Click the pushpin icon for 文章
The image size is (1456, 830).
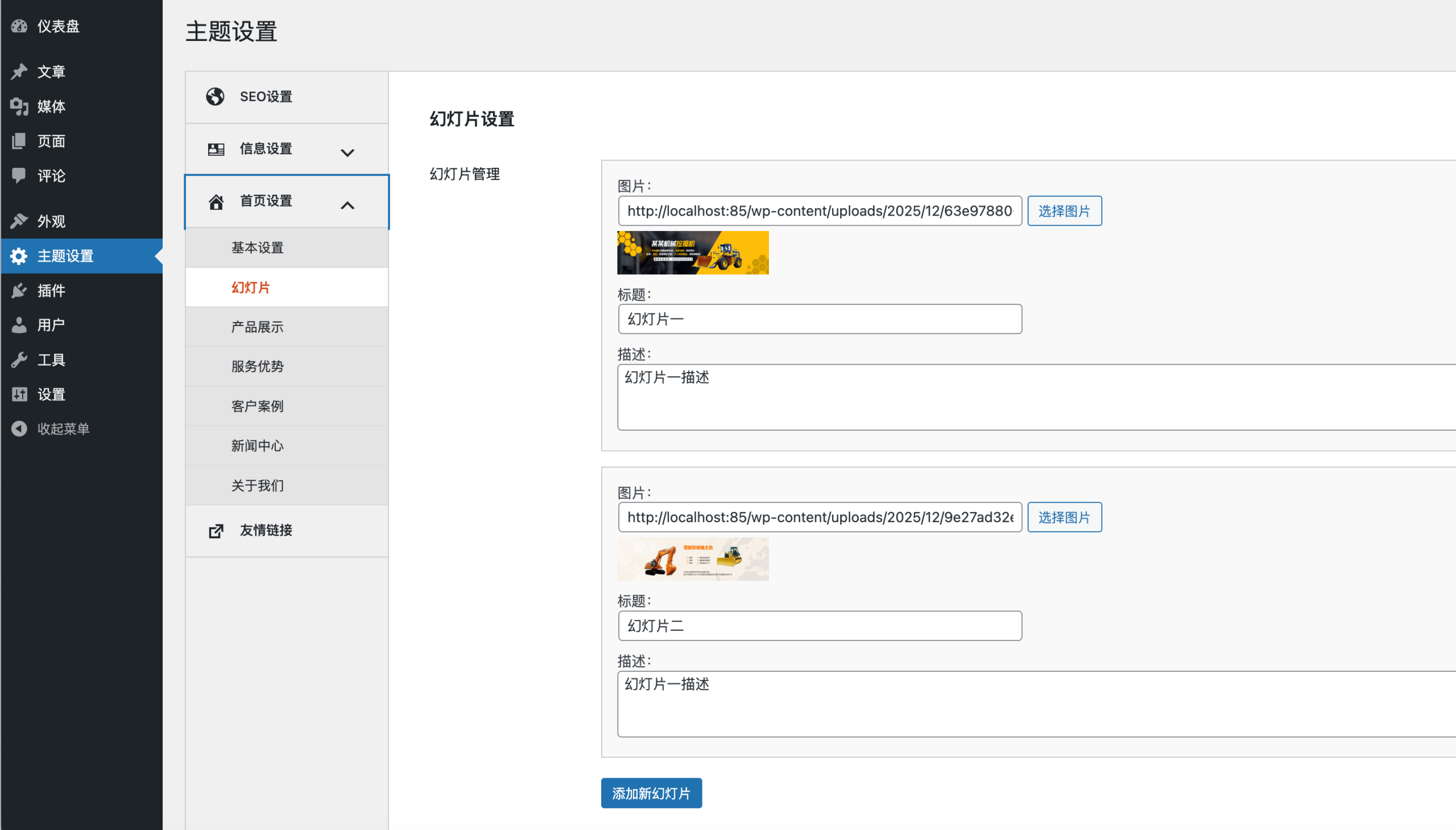(x=19, y=72)
